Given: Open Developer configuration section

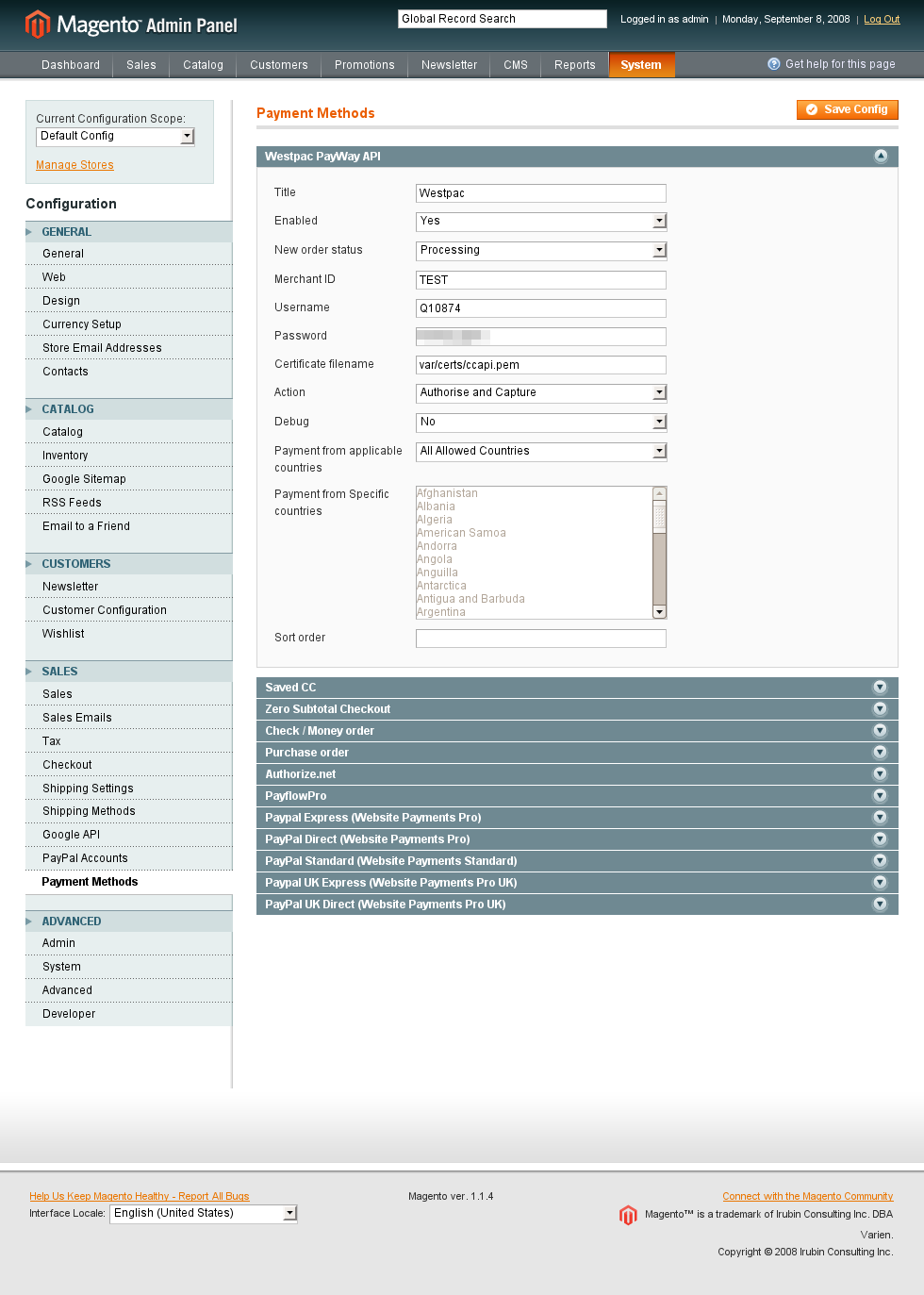Looking at the screenshot, I should 69,1014.
